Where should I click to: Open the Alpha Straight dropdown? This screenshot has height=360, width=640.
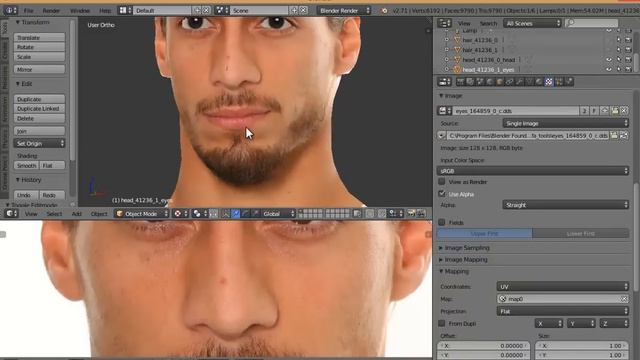565,205
